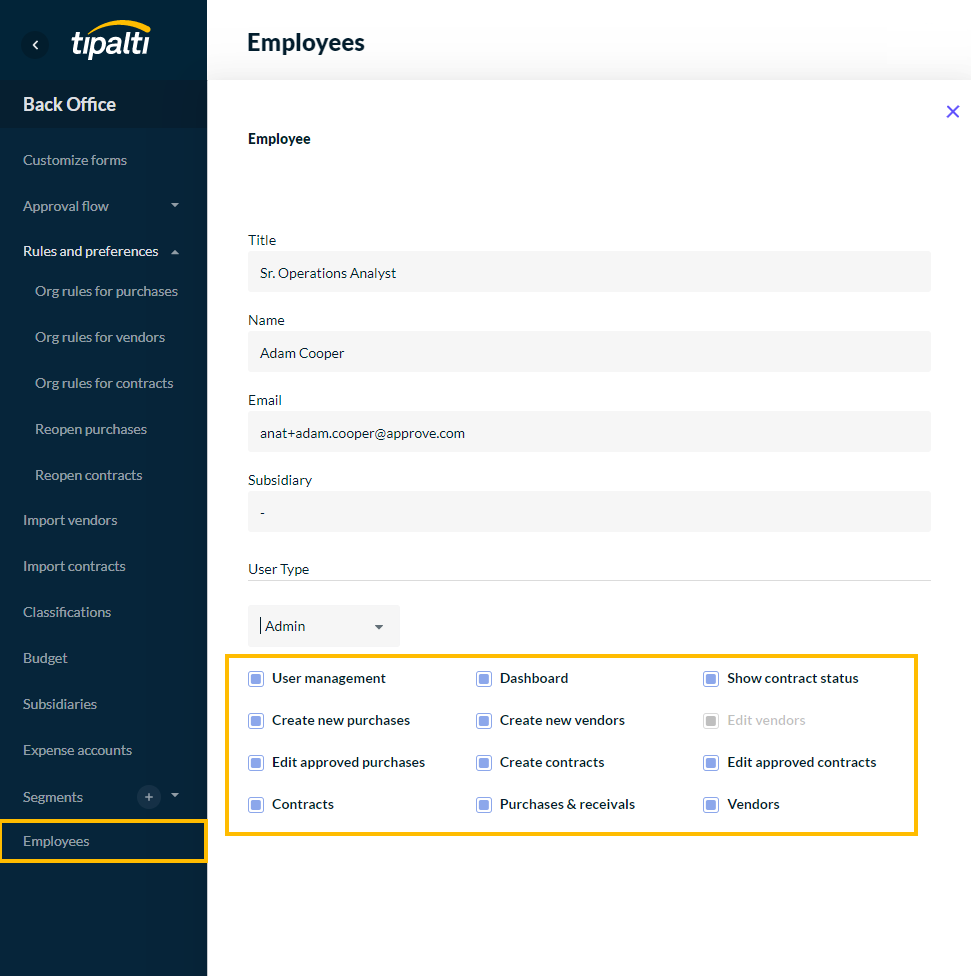
Task: Open Org rules for vendors
Action: pyautogui.click(x=100, y=337)
